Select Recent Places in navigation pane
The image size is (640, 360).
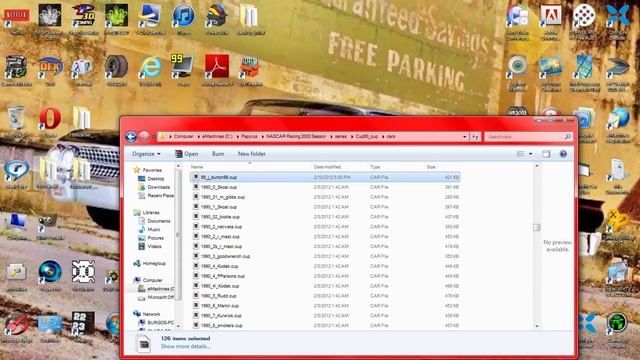tap(160, 196)
